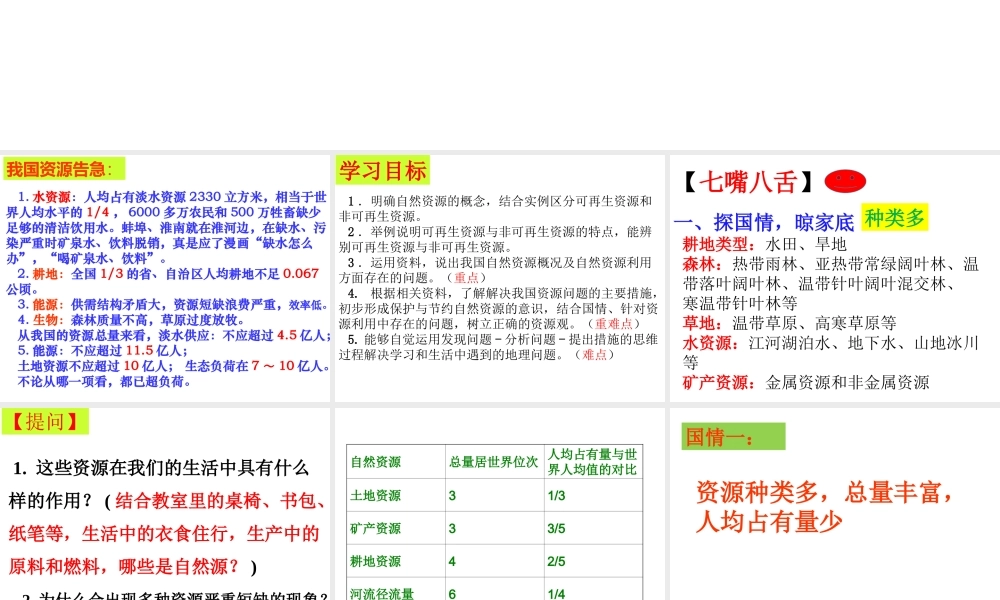Screen dimensions: 1000x600
Task: Click the 人均占有量少 red line
Action: click(x=768, y=522)
